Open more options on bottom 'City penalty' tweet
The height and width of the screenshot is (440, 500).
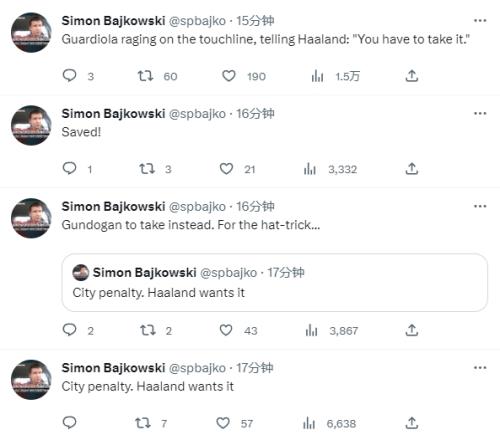tap(480, 368)
